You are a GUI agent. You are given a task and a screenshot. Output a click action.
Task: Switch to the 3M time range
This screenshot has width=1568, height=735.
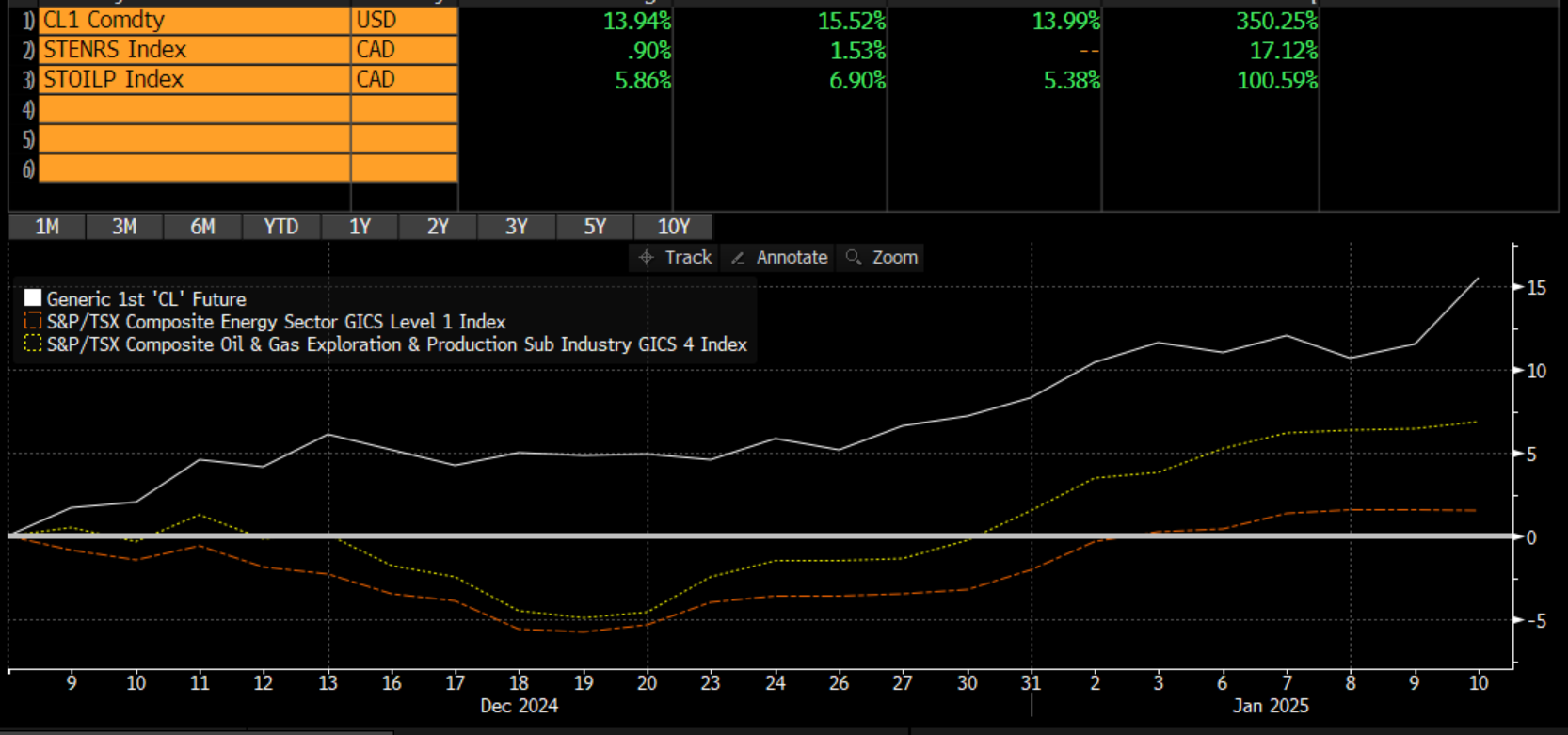pos(124,227)
